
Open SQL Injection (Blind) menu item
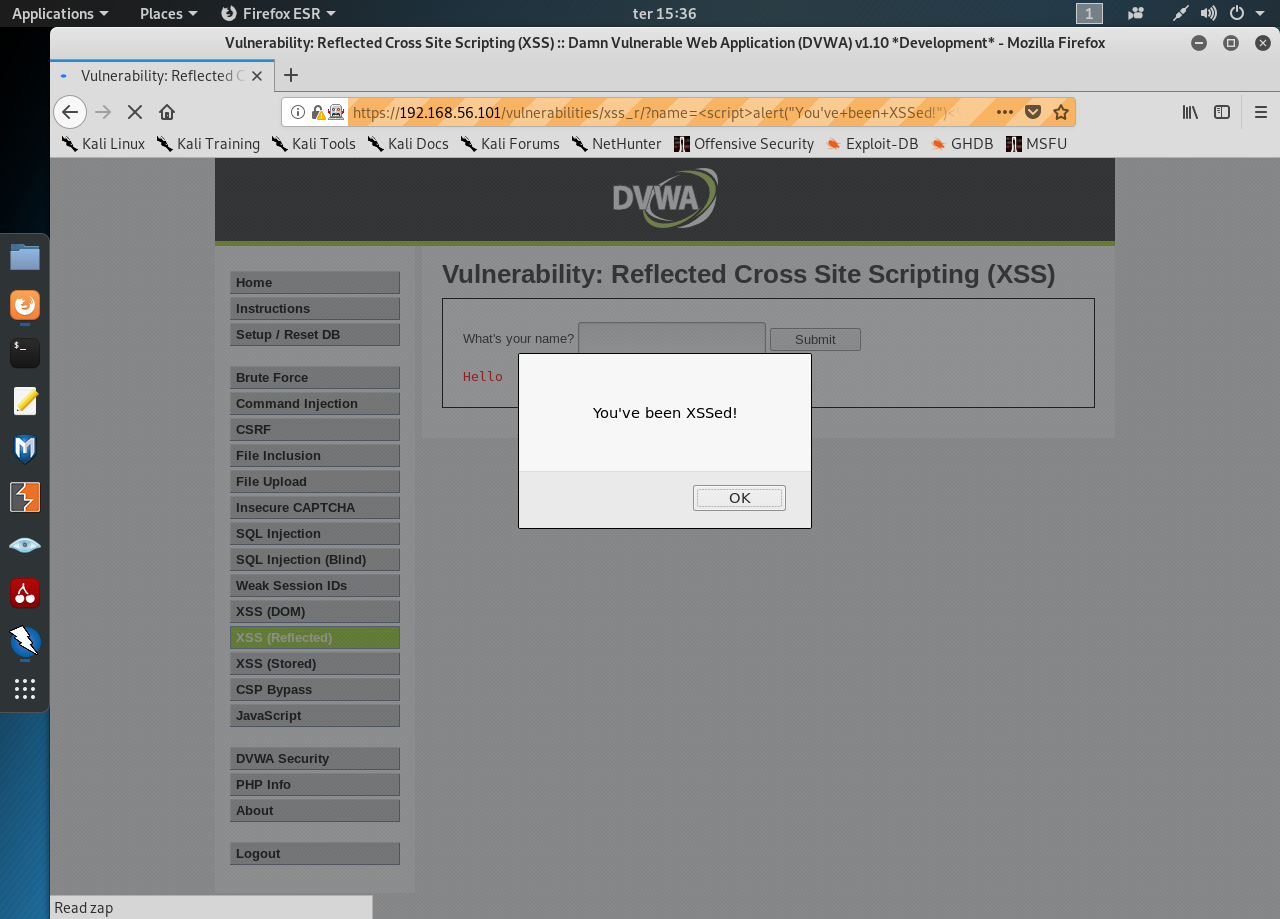[x=315, y=559]
